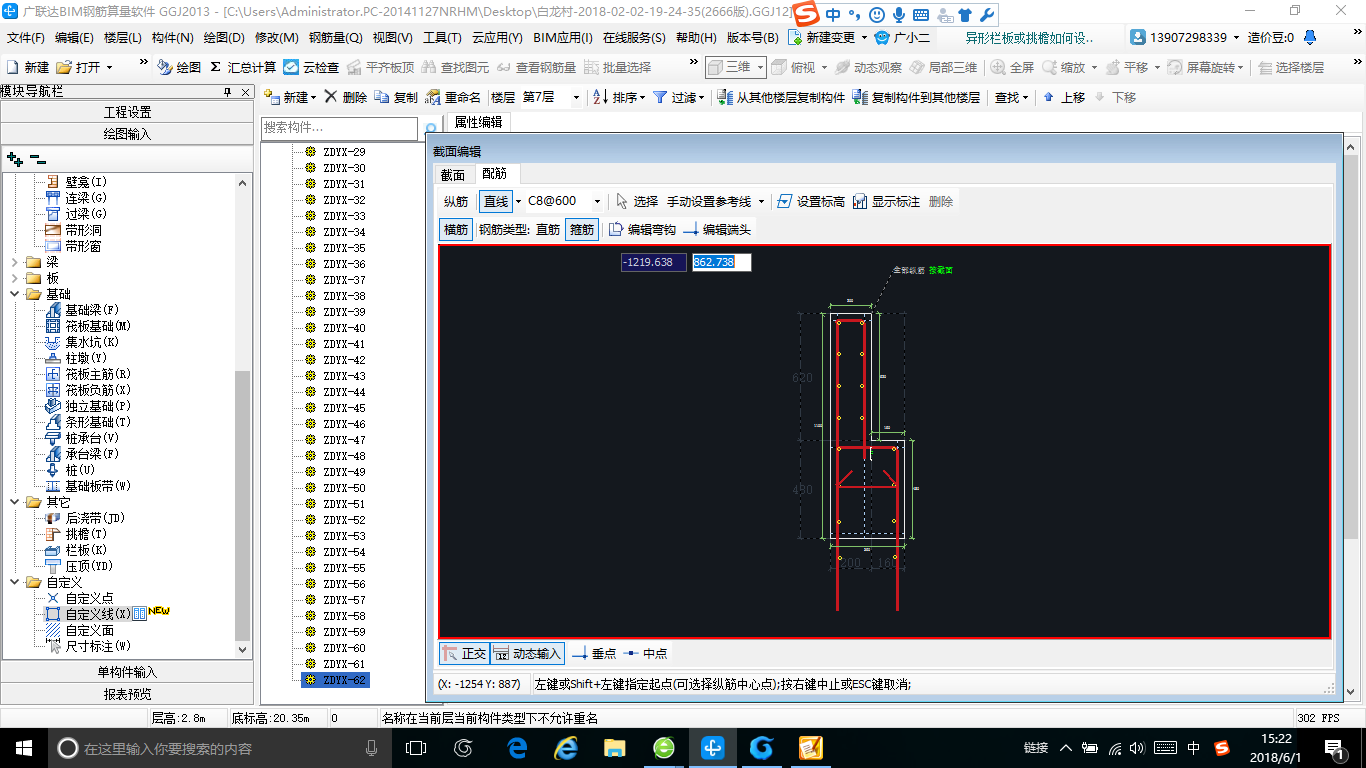Collapse the 自定义 tree folder
Image resolution: width=1366 pixels, height=768 pixels.
[15, 582]
